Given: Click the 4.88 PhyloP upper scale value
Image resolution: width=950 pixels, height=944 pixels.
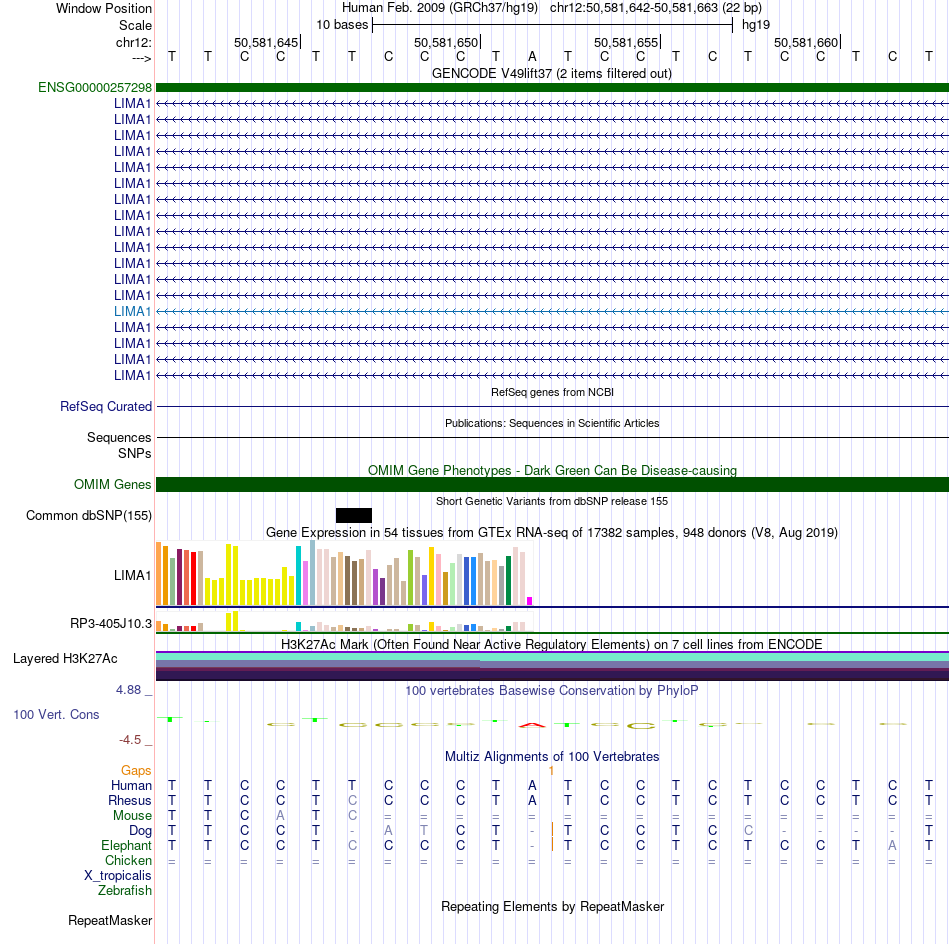Looking at the screenshot, I should click(x=128, y=690).
